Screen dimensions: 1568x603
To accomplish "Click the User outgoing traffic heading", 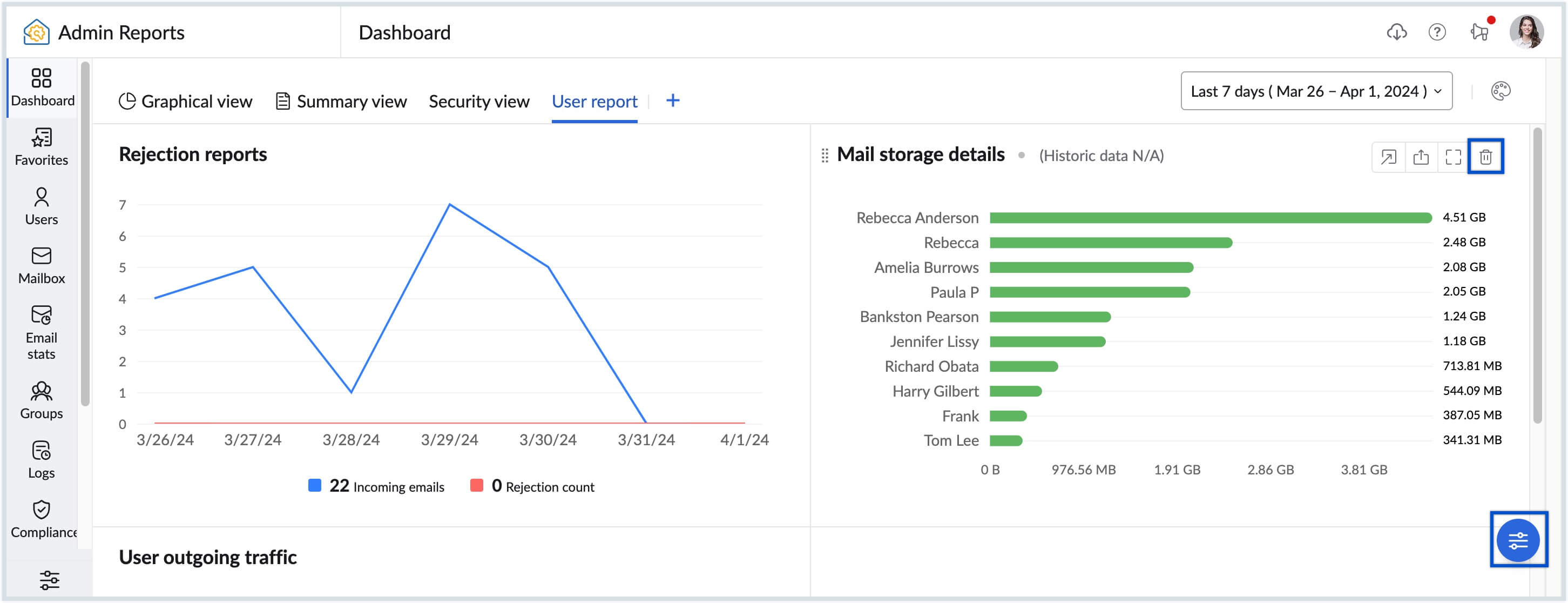I will [x=207, y=557].
